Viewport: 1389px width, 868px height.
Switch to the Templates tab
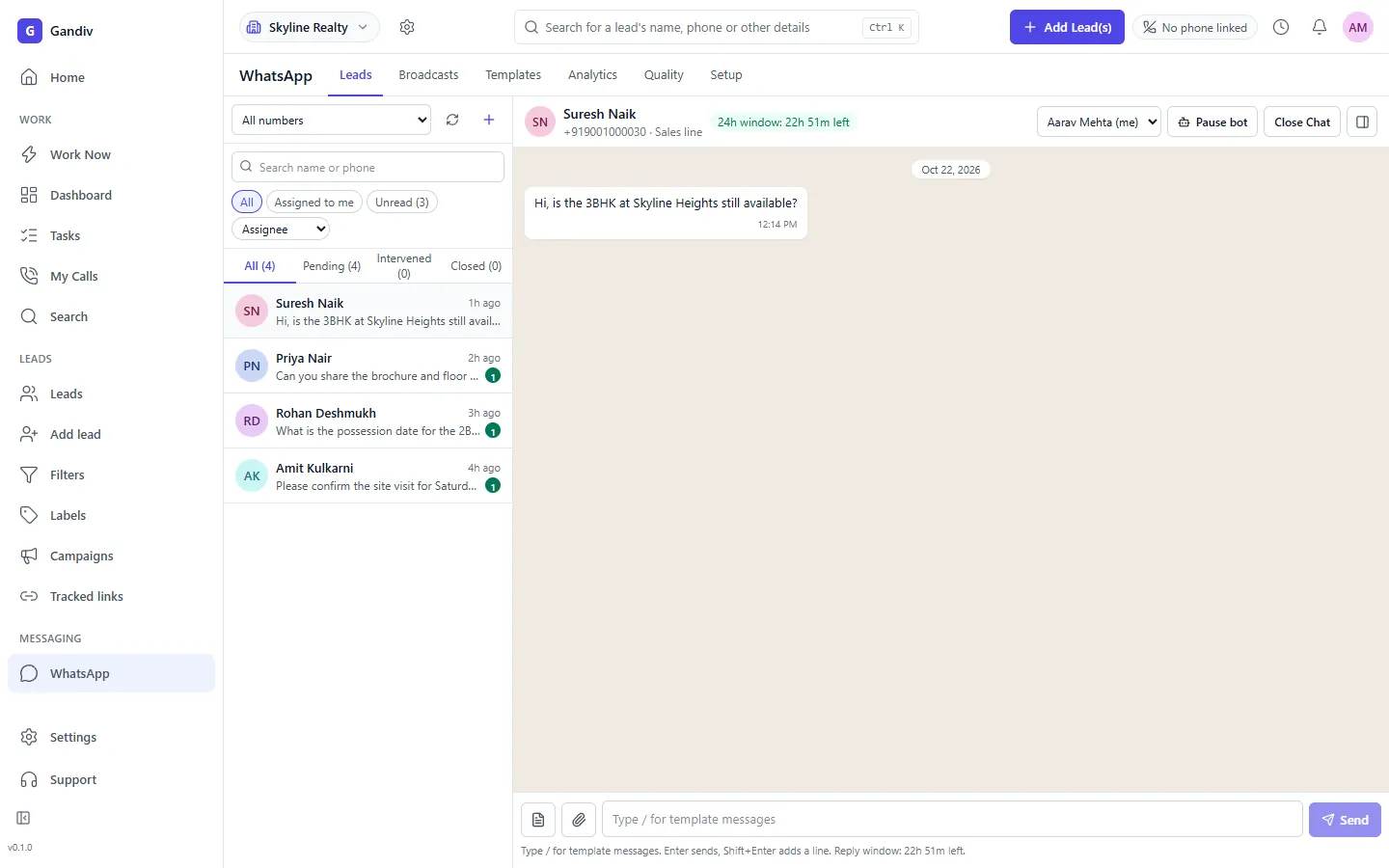(x=513, y=74)
